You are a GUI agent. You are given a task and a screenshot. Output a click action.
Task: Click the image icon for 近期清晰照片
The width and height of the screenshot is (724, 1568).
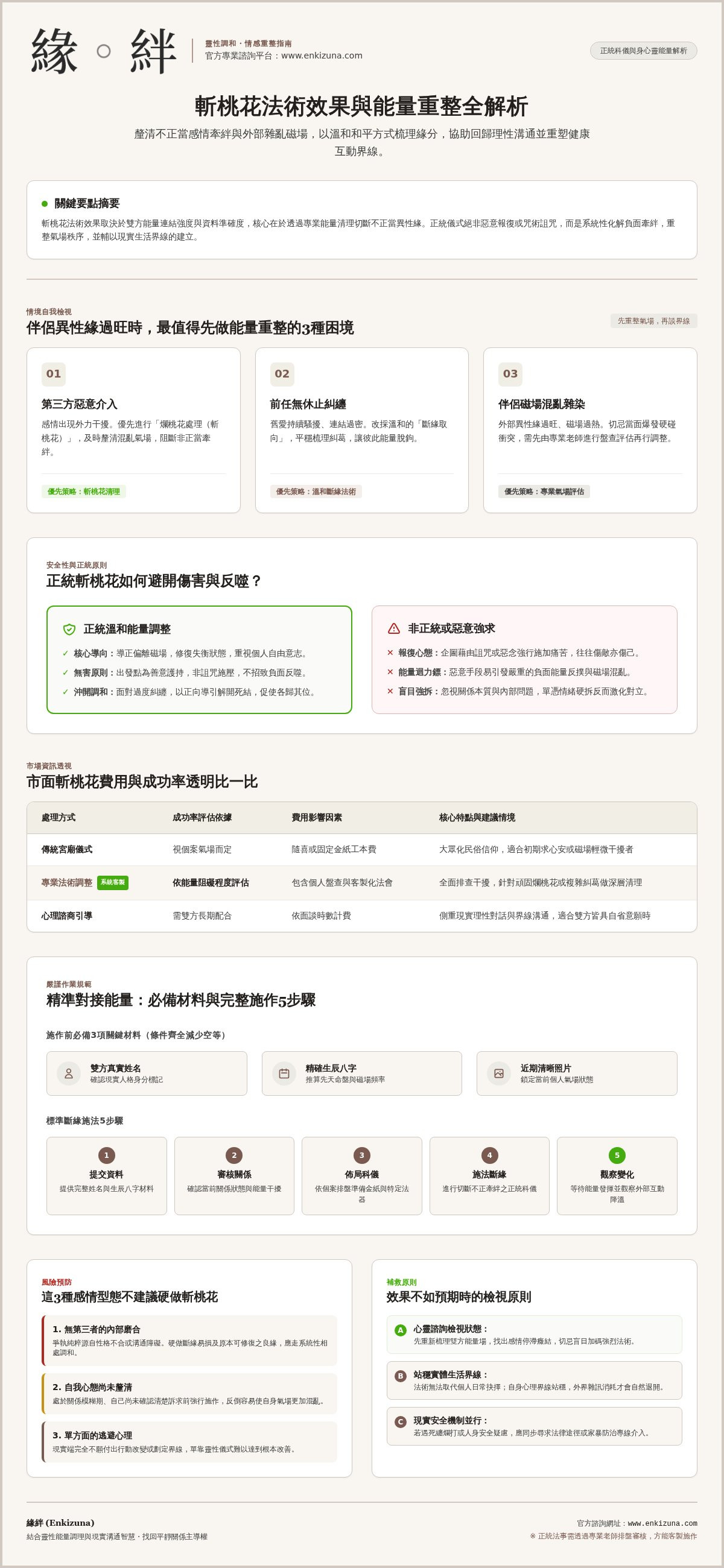pos(499,1073)
